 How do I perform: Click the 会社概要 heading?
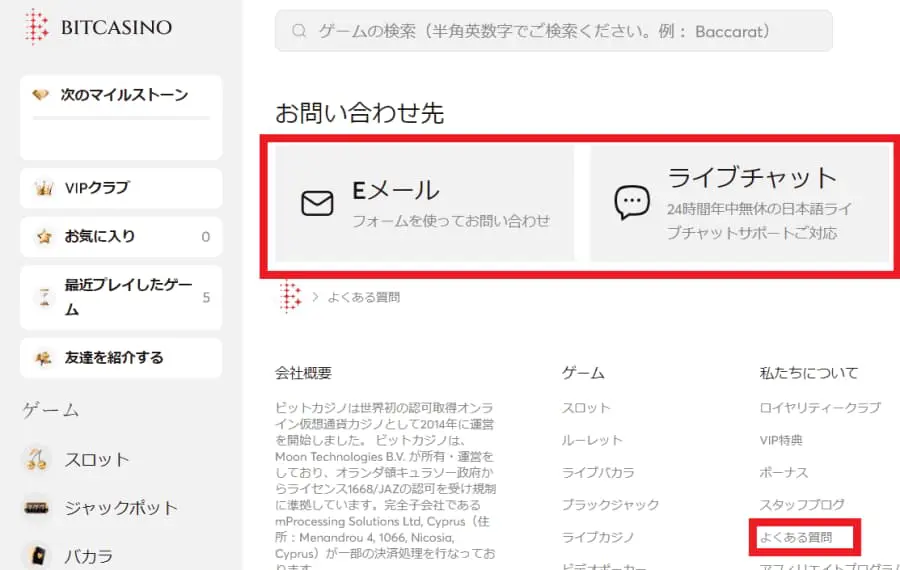[x=303, y=373]
